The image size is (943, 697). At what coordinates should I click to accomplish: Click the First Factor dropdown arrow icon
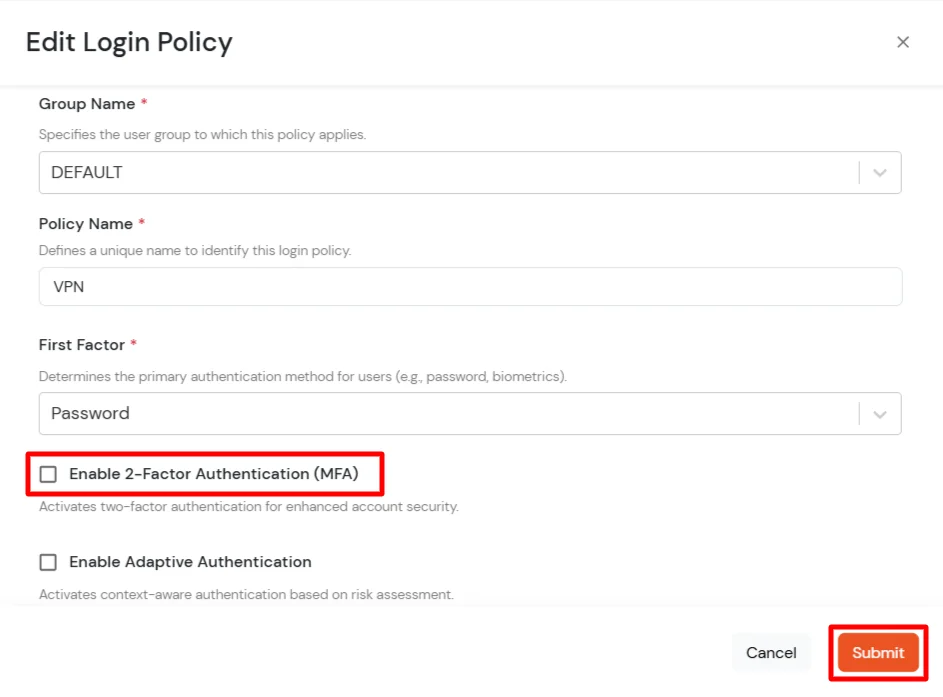pyautogui.click(x=880, y=413)
